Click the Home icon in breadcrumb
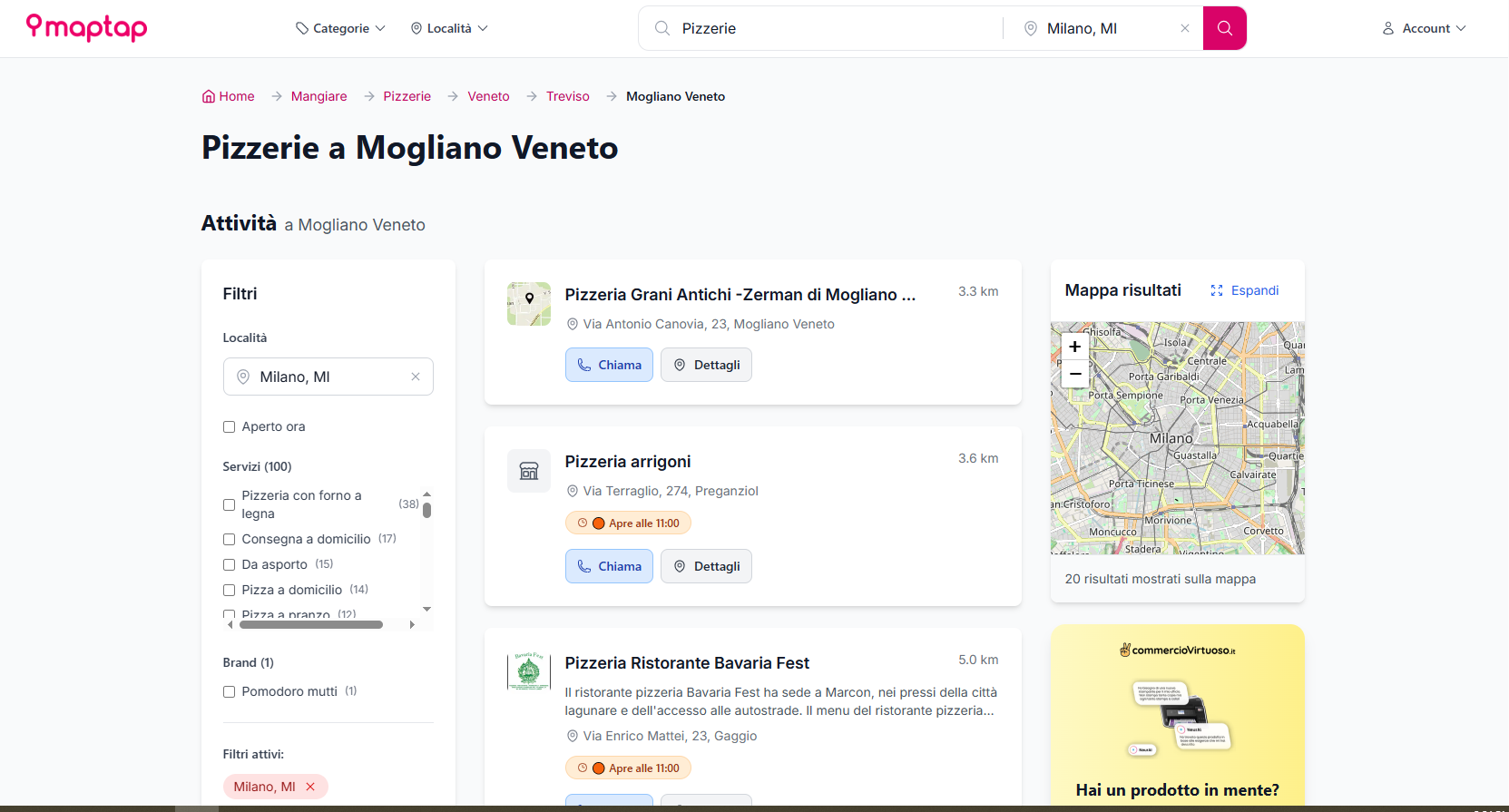Viewport: 1509px width, 812px height. 209,96
